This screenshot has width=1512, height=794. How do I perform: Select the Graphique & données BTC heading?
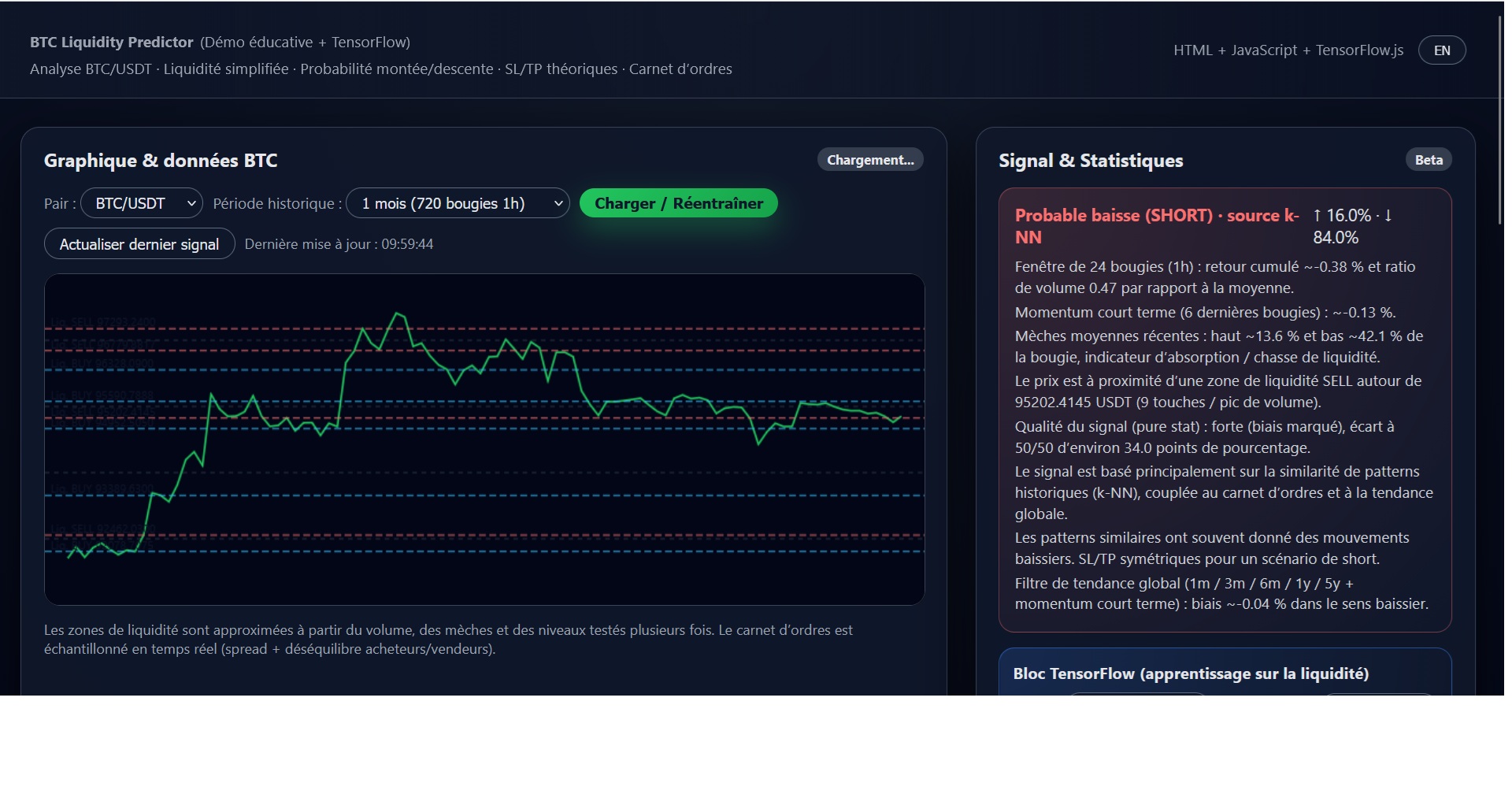pos(161,161)
